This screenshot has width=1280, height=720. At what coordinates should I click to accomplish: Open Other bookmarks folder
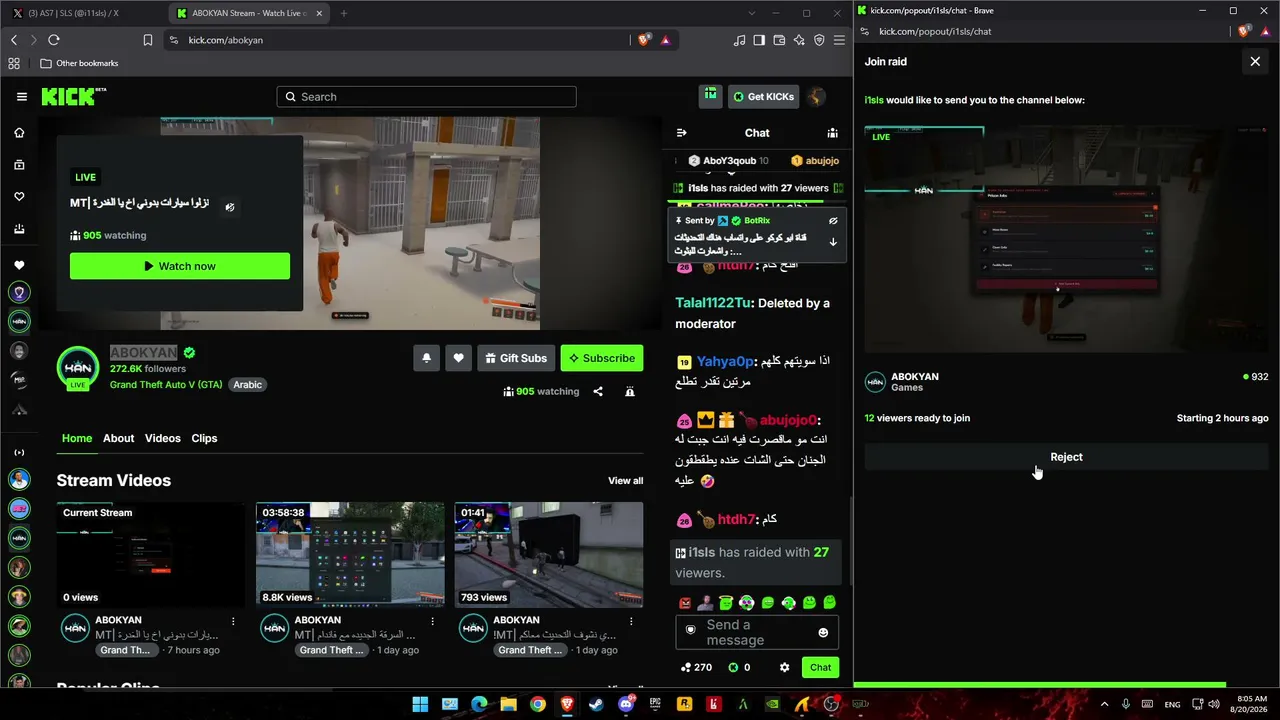tap(79, 63)
